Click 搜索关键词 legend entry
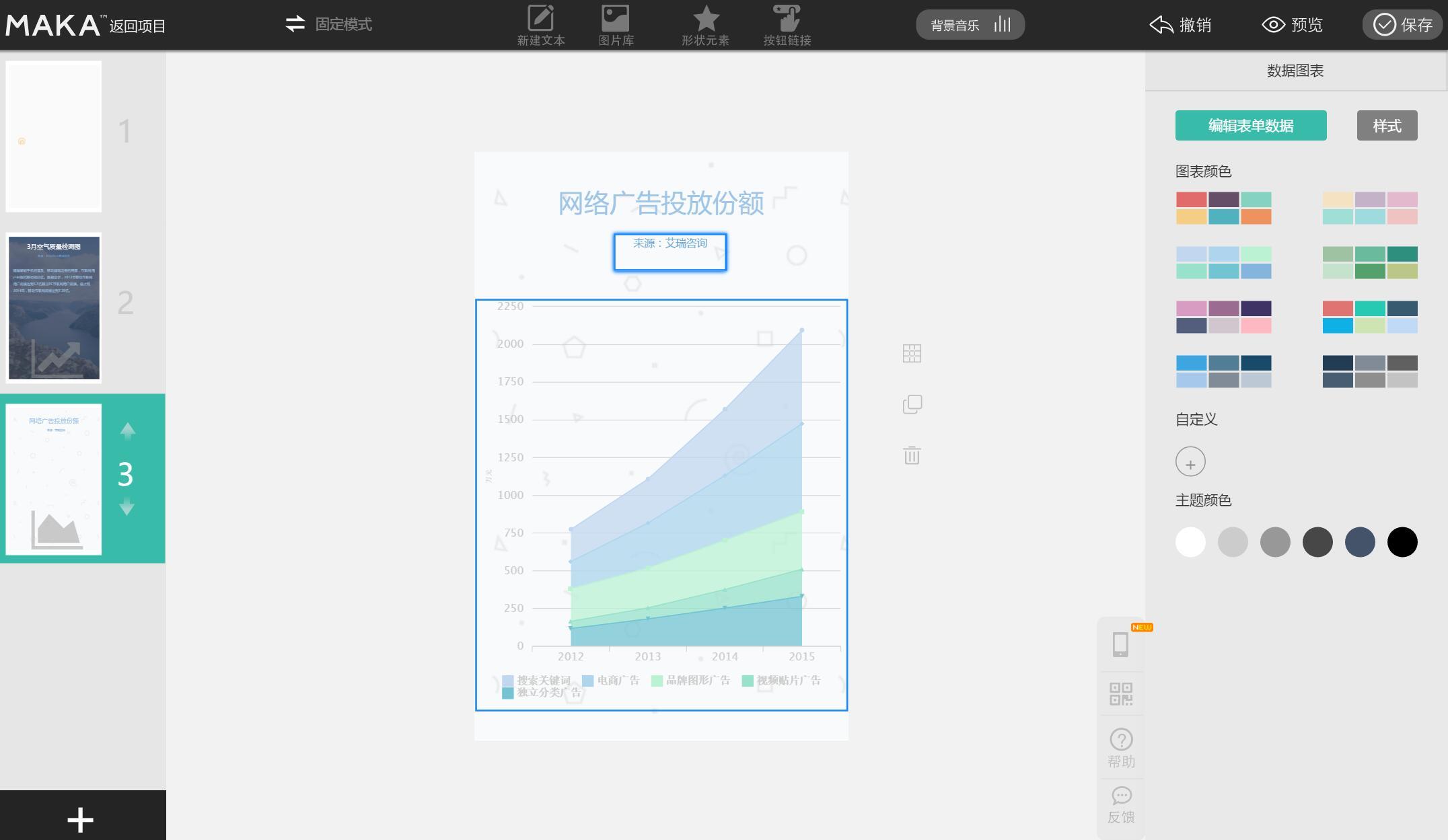This screenshot has height=840, width=1448. (x=537, y=681)
